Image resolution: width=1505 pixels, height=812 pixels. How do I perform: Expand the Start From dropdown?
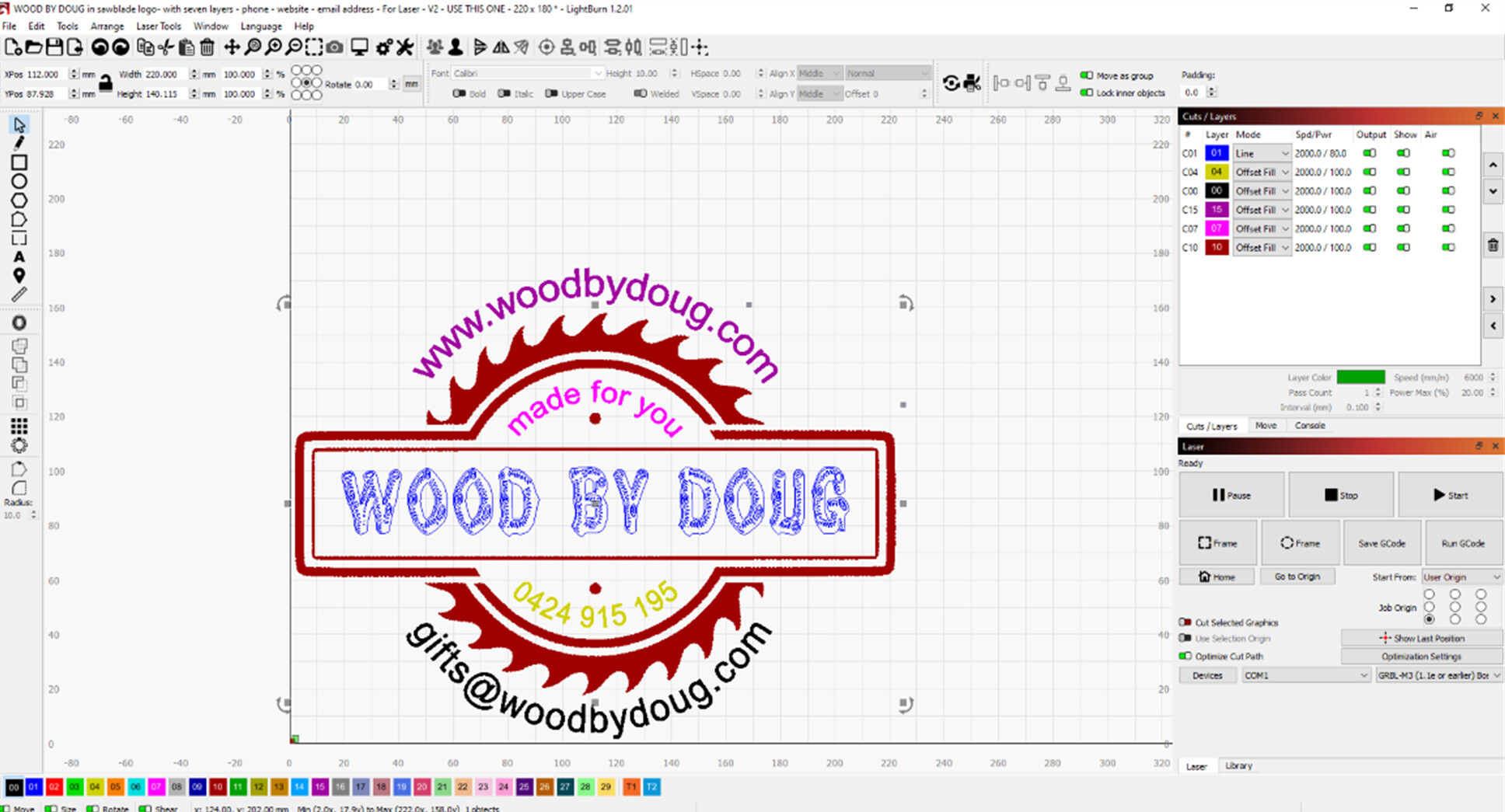[1461, 577]
